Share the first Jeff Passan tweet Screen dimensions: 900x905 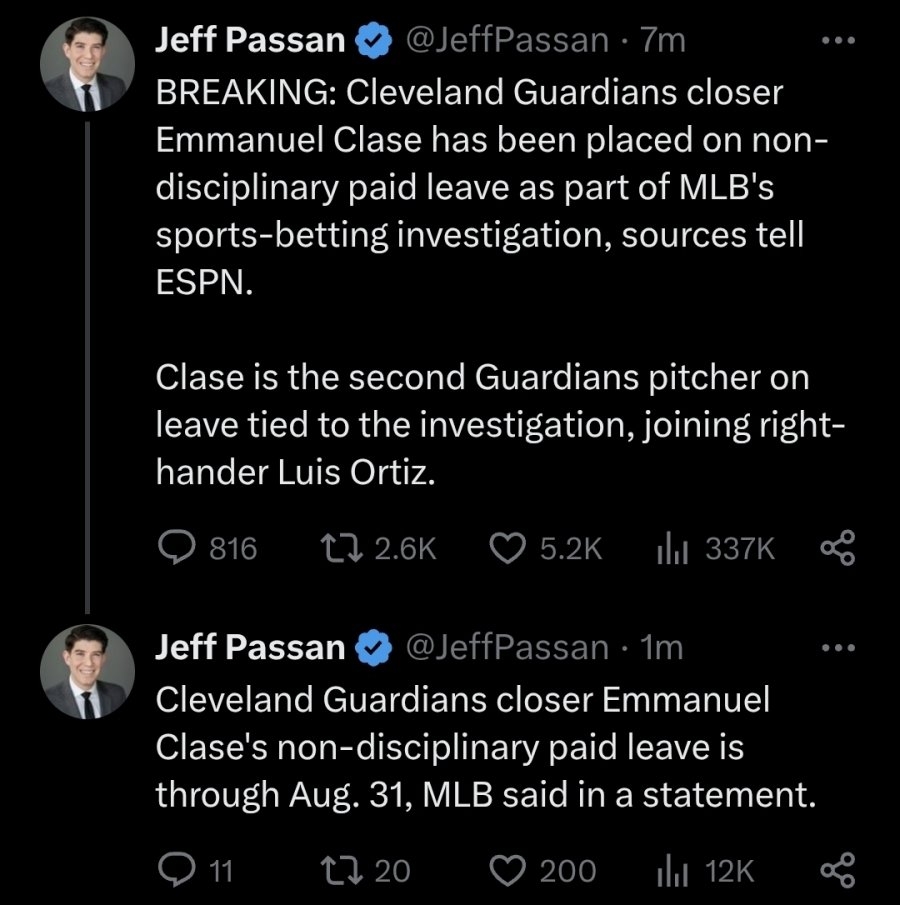pos(836,548)
